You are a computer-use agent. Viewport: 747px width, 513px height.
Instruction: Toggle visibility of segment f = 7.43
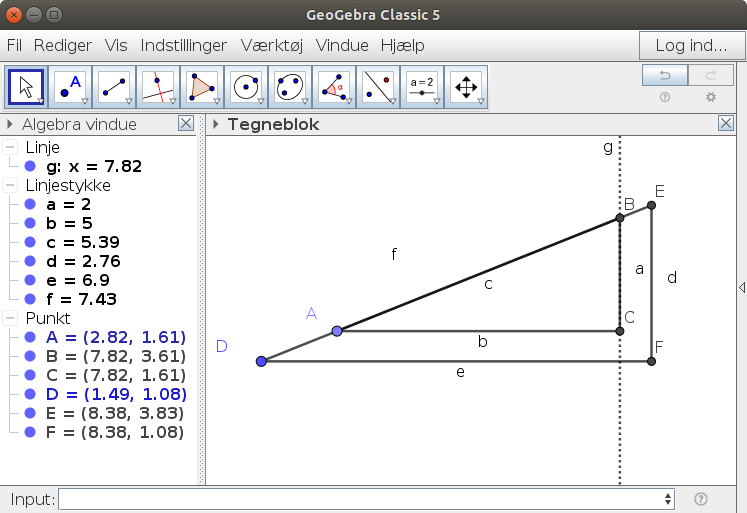tap(30, 299)
